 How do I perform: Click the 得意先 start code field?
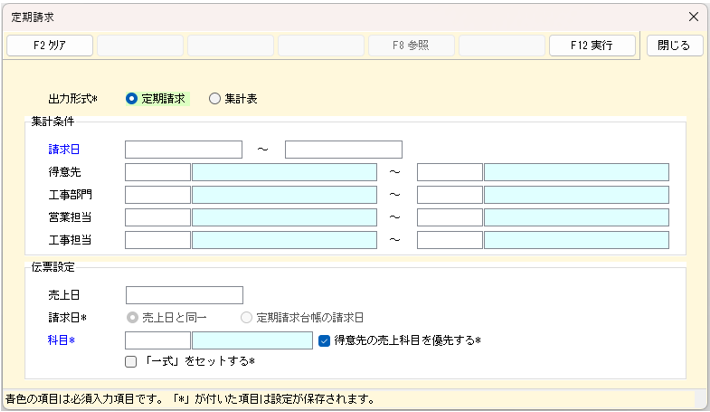158,172
